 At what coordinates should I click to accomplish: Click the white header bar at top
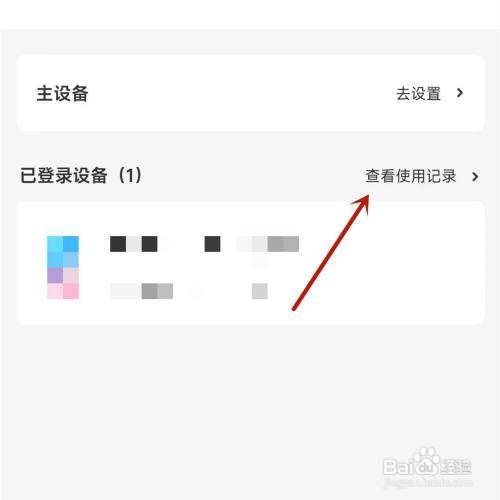click(250, 14)
